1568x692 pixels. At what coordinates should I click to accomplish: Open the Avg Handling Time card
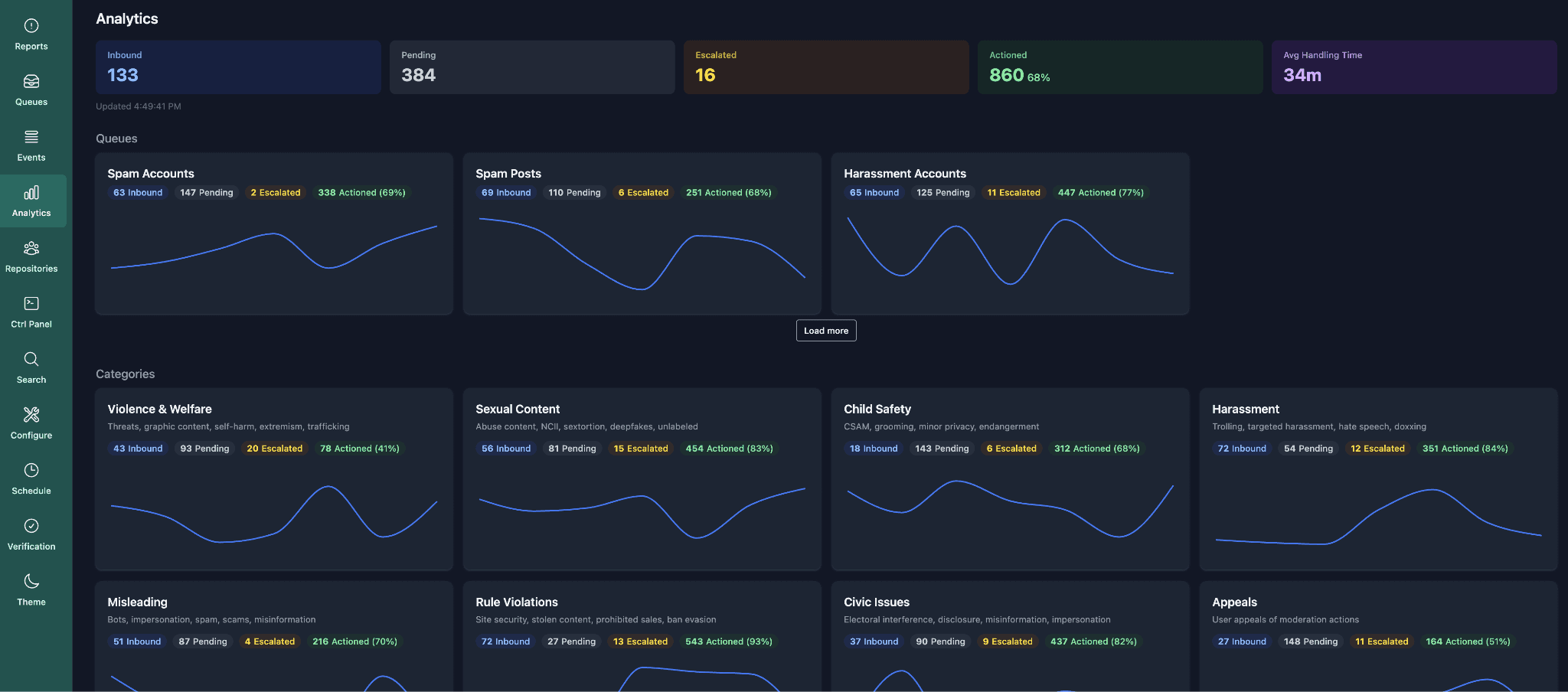[1414, 67]
